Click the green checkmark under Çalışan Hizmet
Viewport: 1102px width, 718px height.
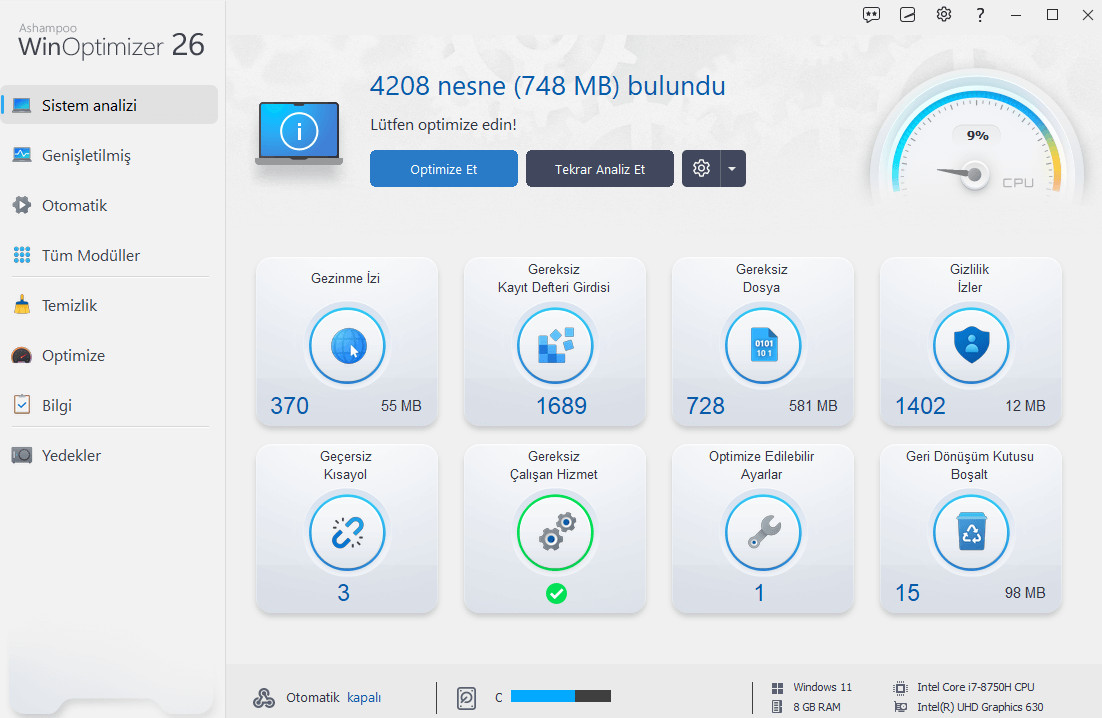coord(556,594)
